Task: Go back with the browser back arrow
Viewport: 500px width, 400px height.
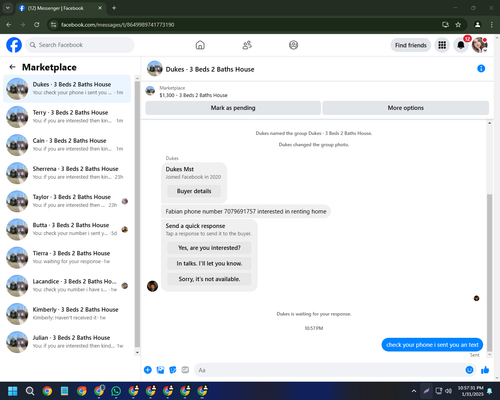Action: click(x=9, y=25)
